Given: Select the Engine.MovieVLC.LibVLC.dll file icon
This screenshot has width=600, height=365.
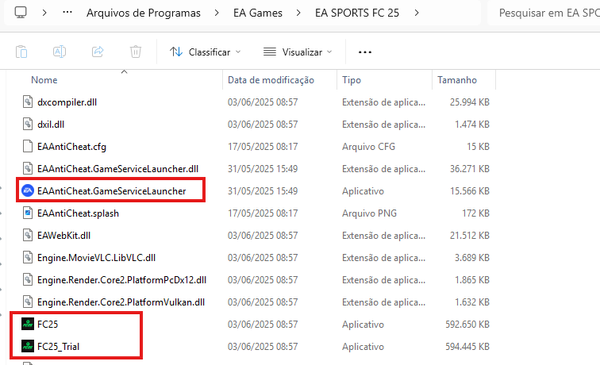Looking at the screenshot, I should tap(28, 257).
